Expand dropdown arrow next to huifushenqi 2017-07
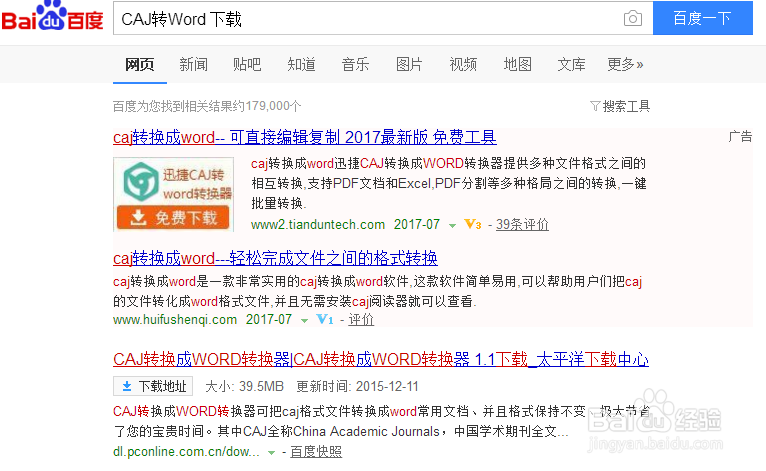The width and height of the screenshot is (766, 471). [304, 321]
